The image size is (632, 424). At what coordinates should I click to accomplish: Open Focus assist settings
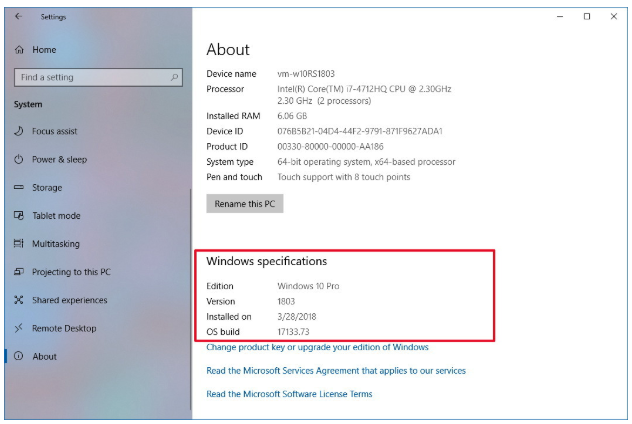tap(55, 131)
